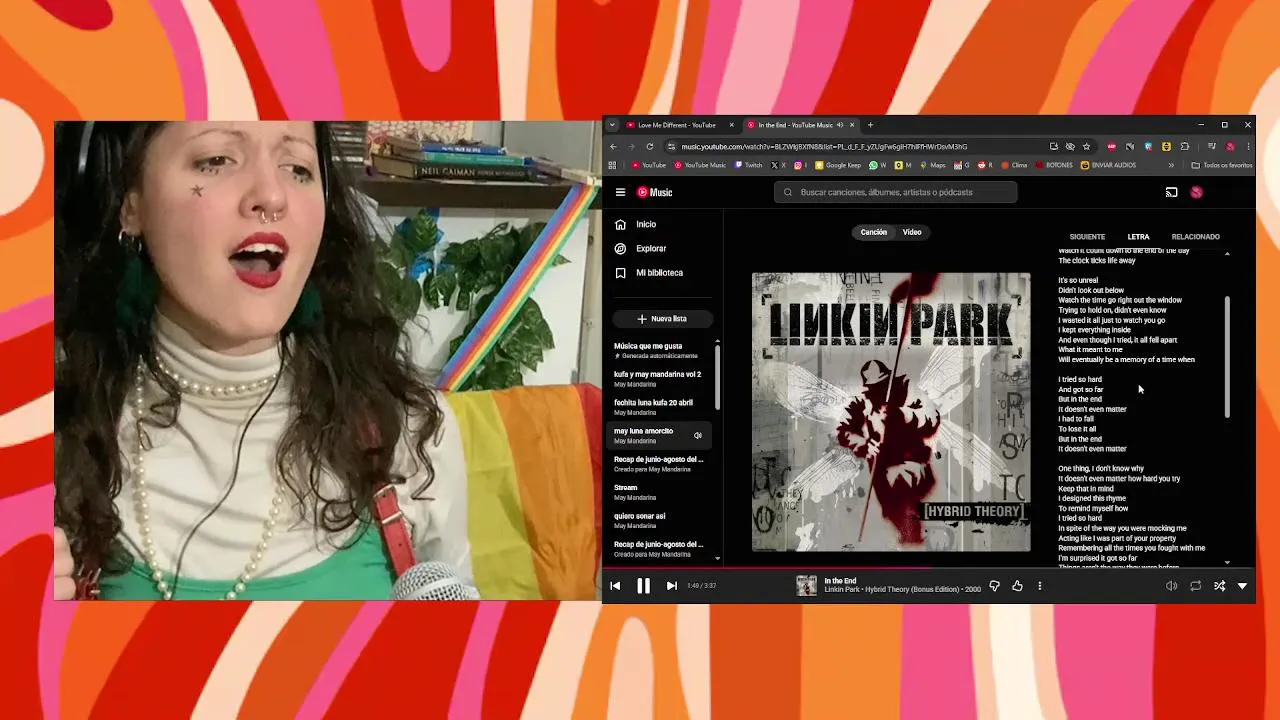Viewport: 1280px width, 720px height.
Task: Open a new browser tab
Action: tap(870, 125)
